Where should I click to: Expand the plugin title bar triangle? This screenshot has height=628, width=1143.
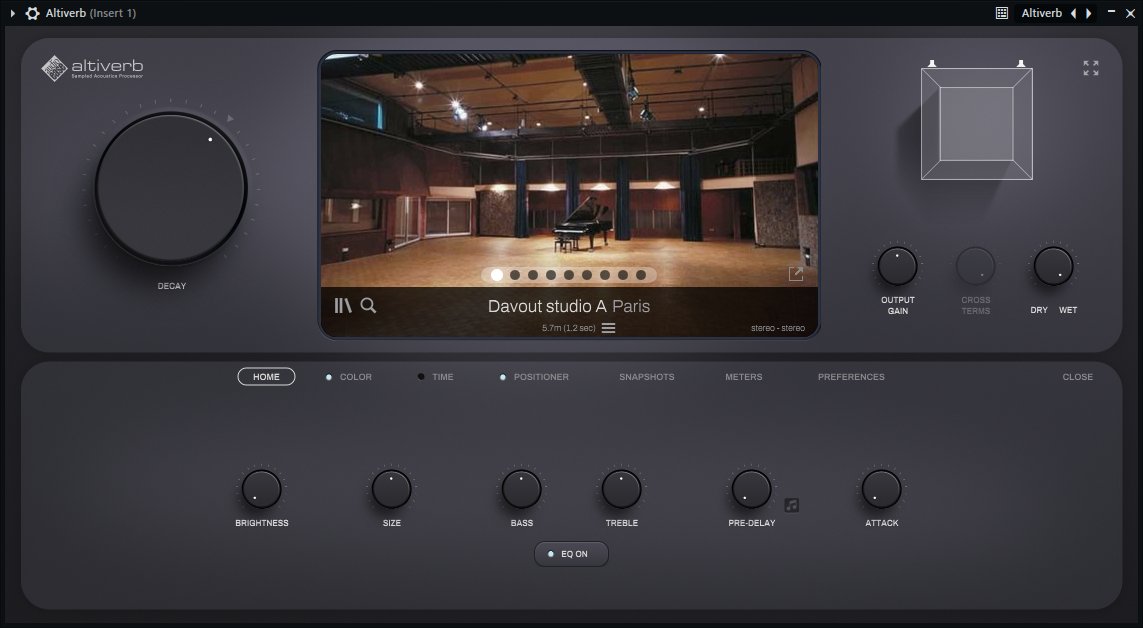tap(12, 13)
